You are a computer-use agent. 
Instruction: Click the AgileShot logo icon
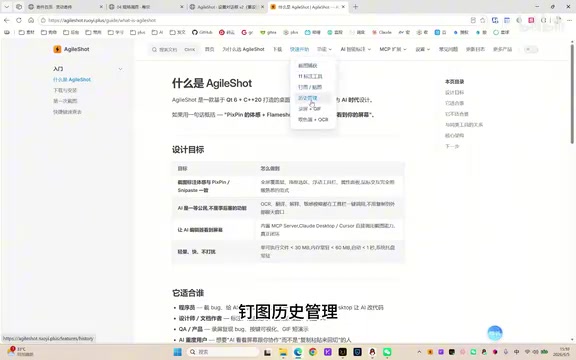(x=57, y=49)
